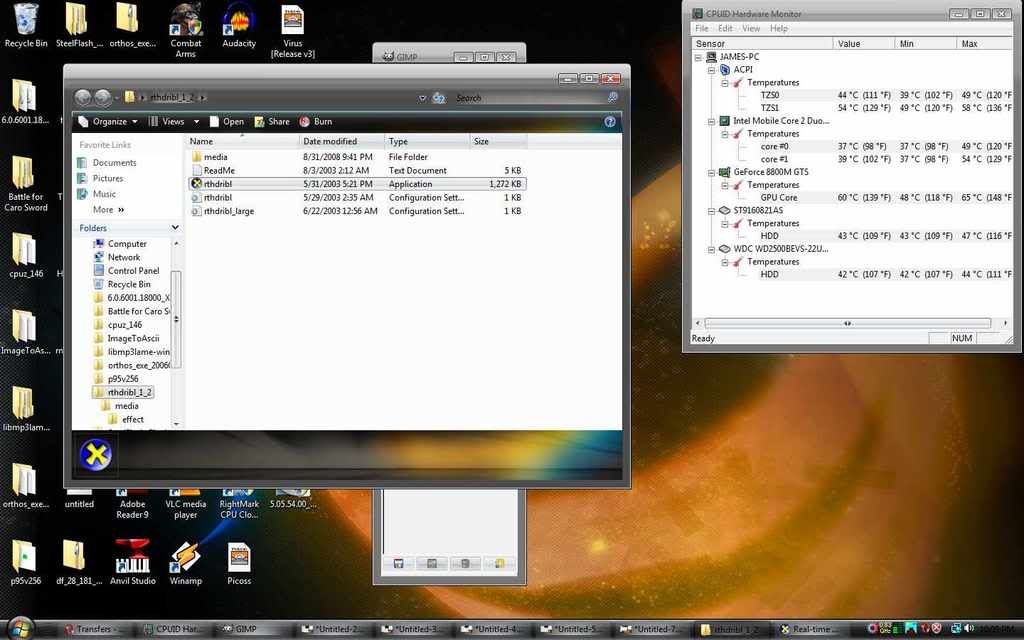
Task: Open Music from Favorite Links
Action: point(96,194)
